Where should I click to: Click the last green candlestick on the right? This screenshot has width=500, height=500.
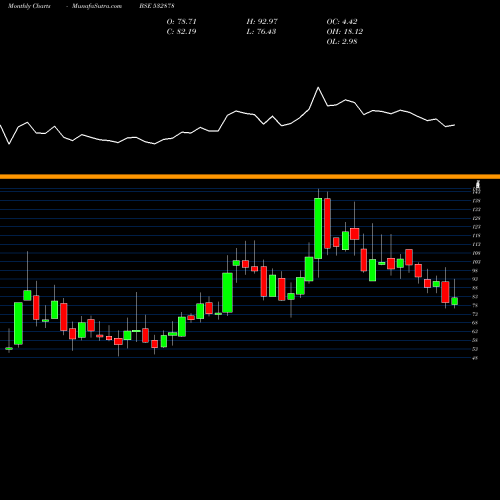tap(455, 301)
